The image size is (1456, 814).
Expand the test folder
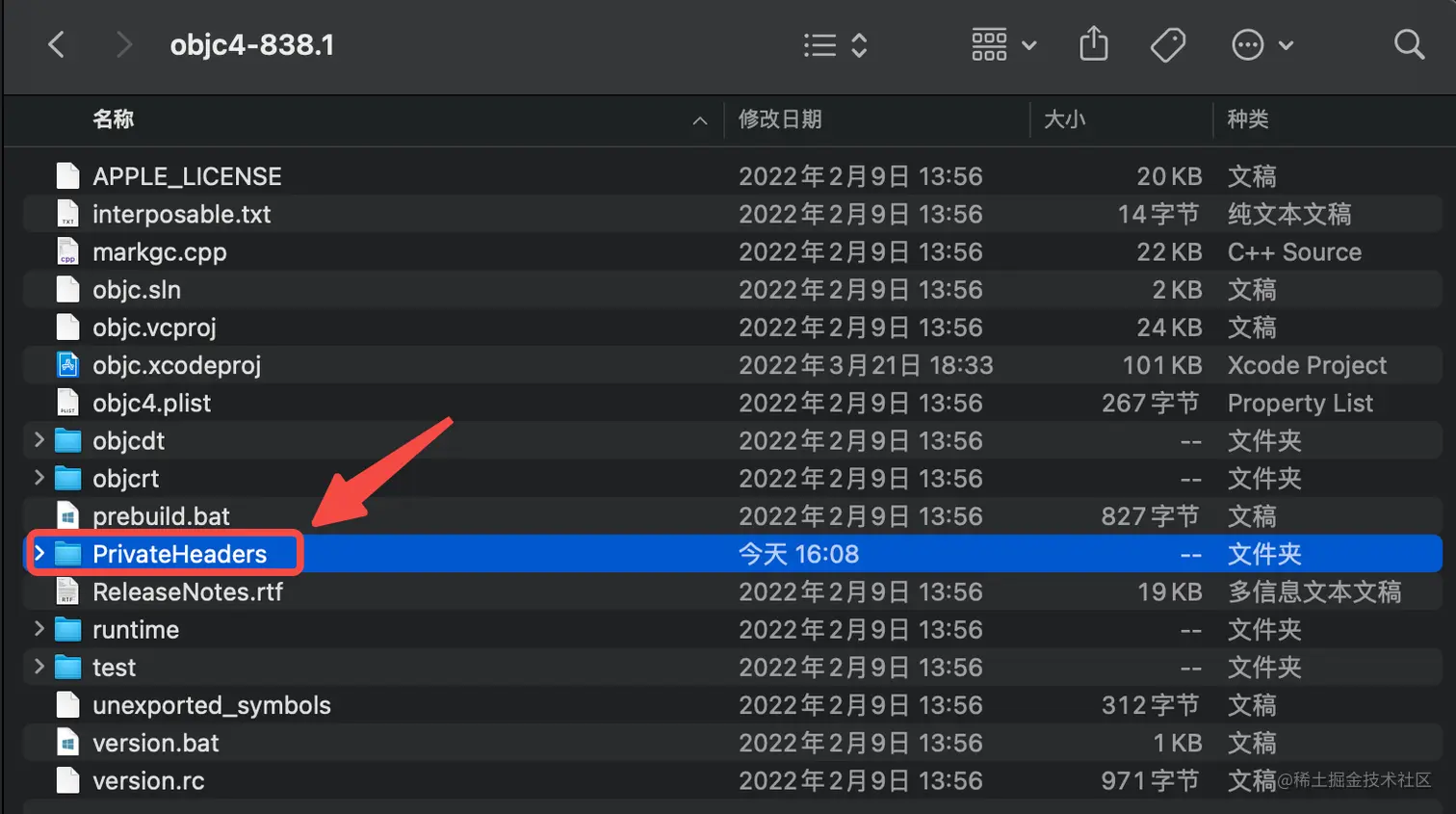coord(39,667)
